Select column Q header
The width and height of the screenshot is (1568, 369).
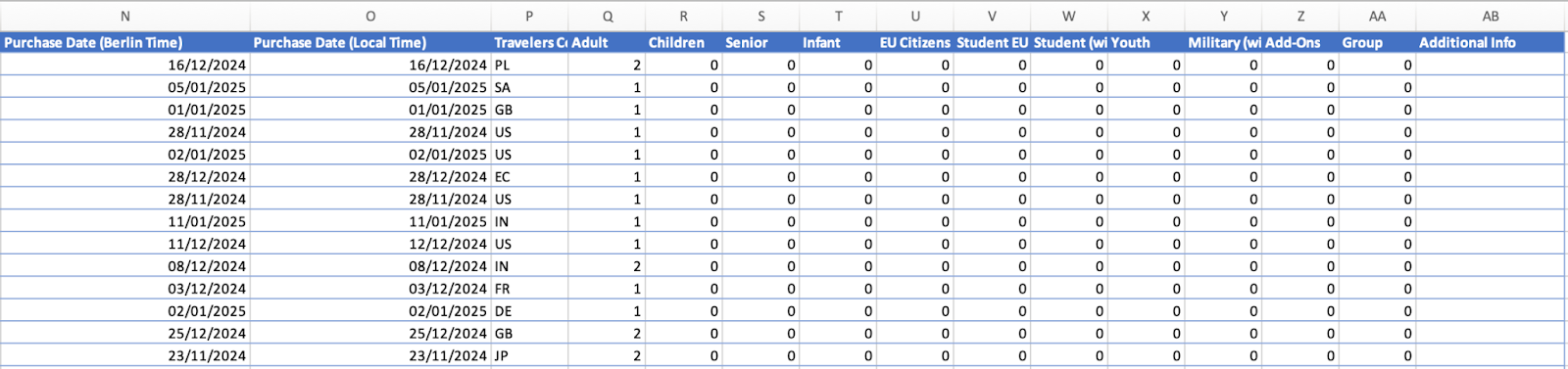coord(608,17)
